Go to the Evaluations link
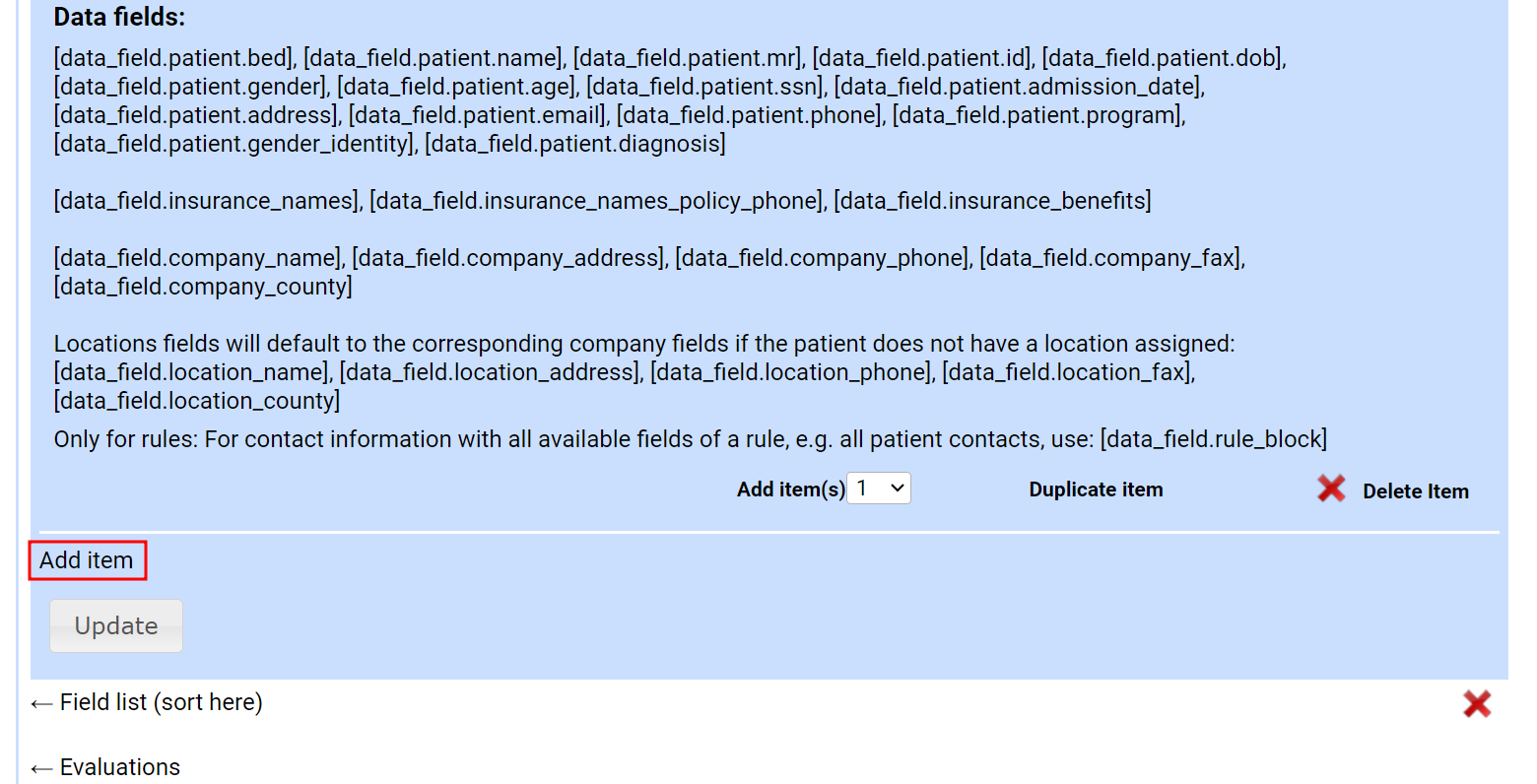The image size is (1537, 784). point(120,767)
